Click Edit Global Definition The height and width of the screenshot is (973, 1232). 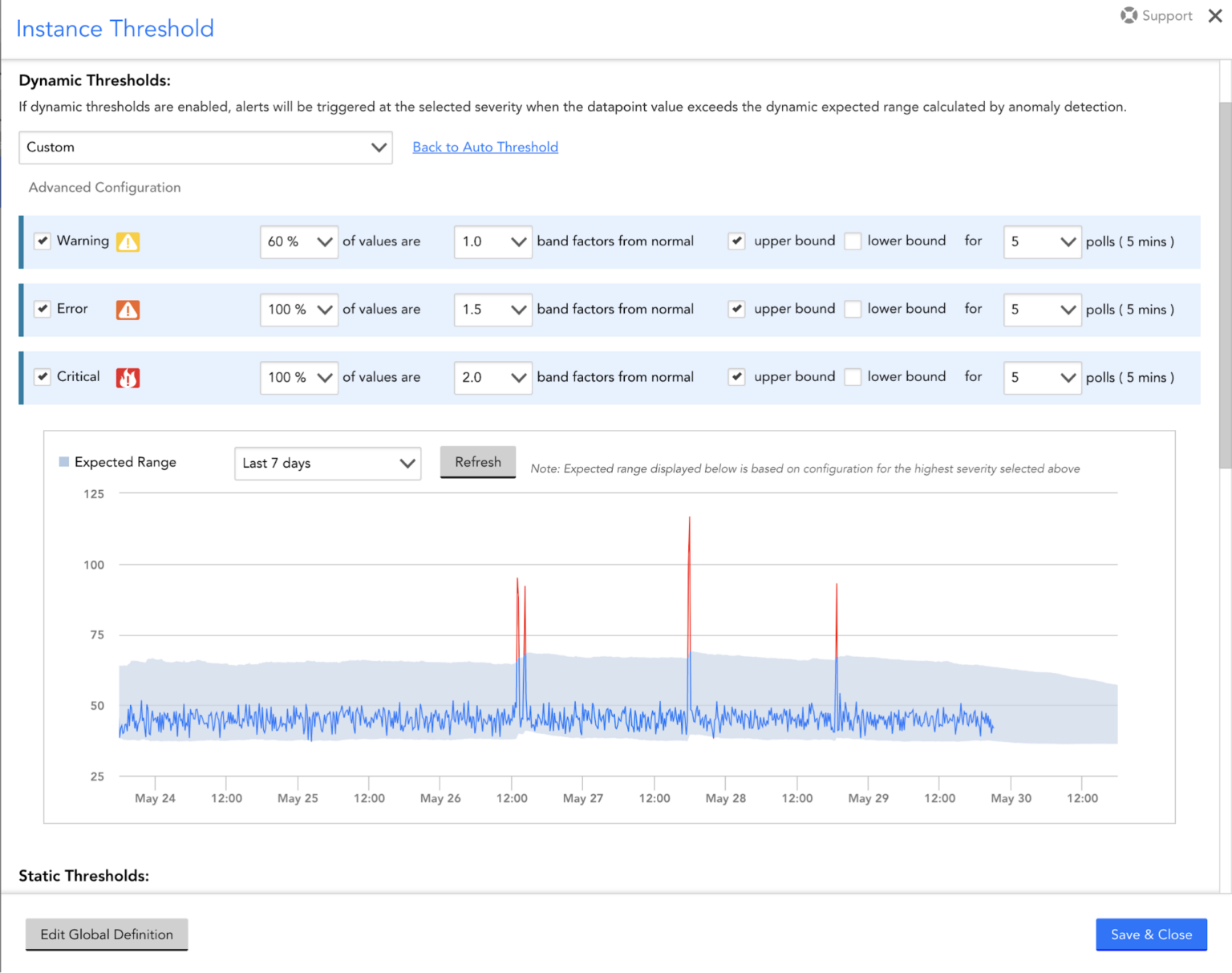(107, 934)
